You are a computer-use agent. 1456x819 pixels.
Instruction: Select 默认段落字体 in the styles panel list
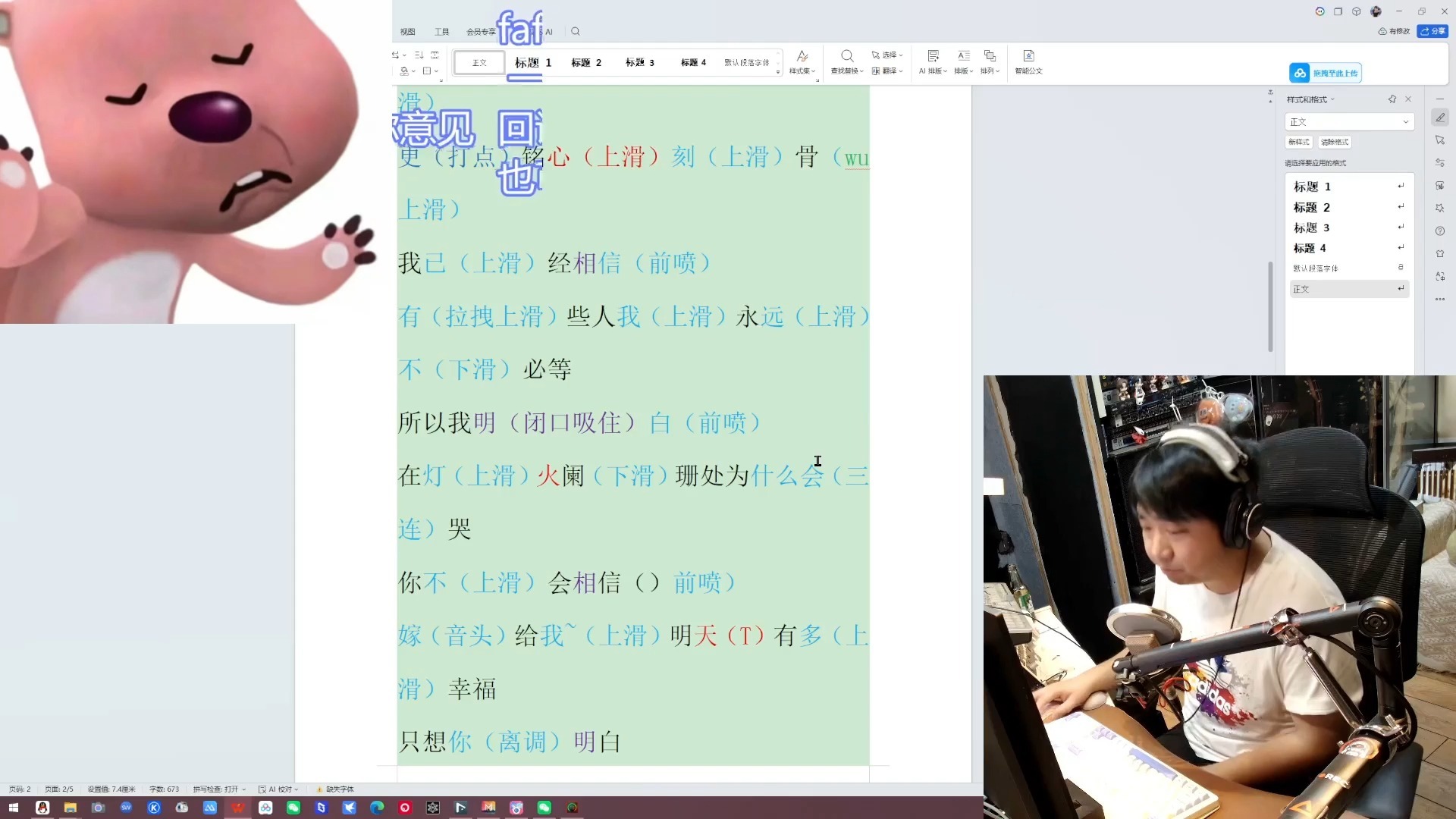click(1350, 268)
